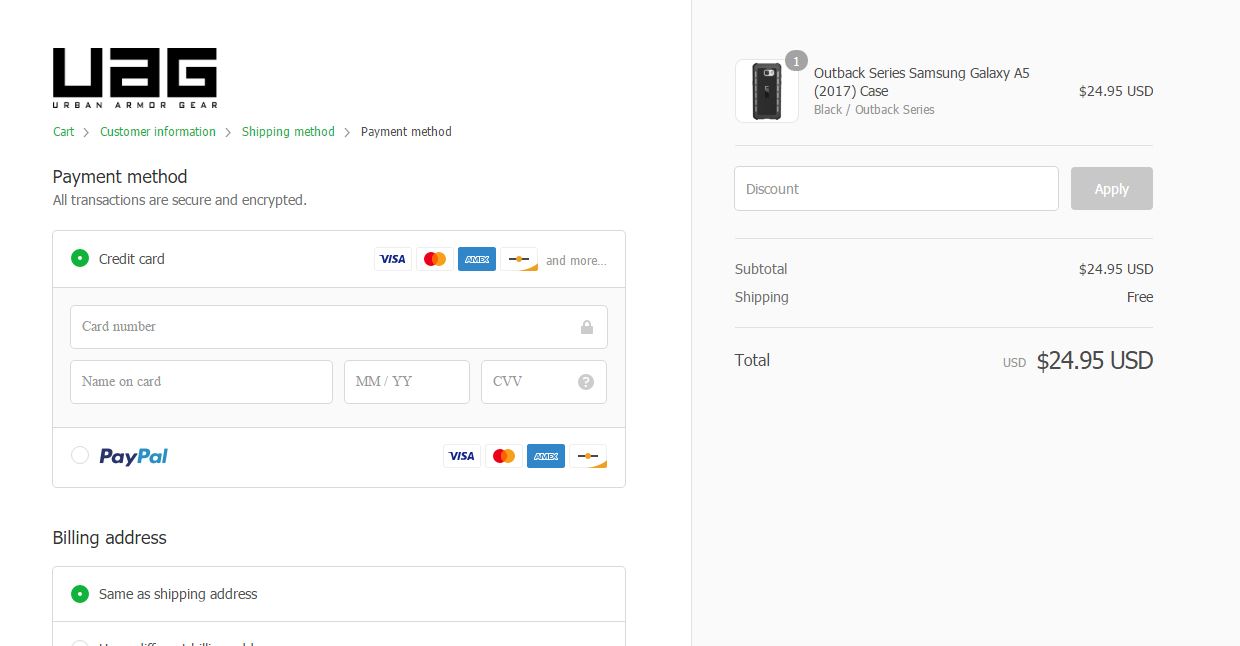Click the Visa icon in Credit card row
The height and width of the screenshot is (646, 1240).
click(393, 259)
